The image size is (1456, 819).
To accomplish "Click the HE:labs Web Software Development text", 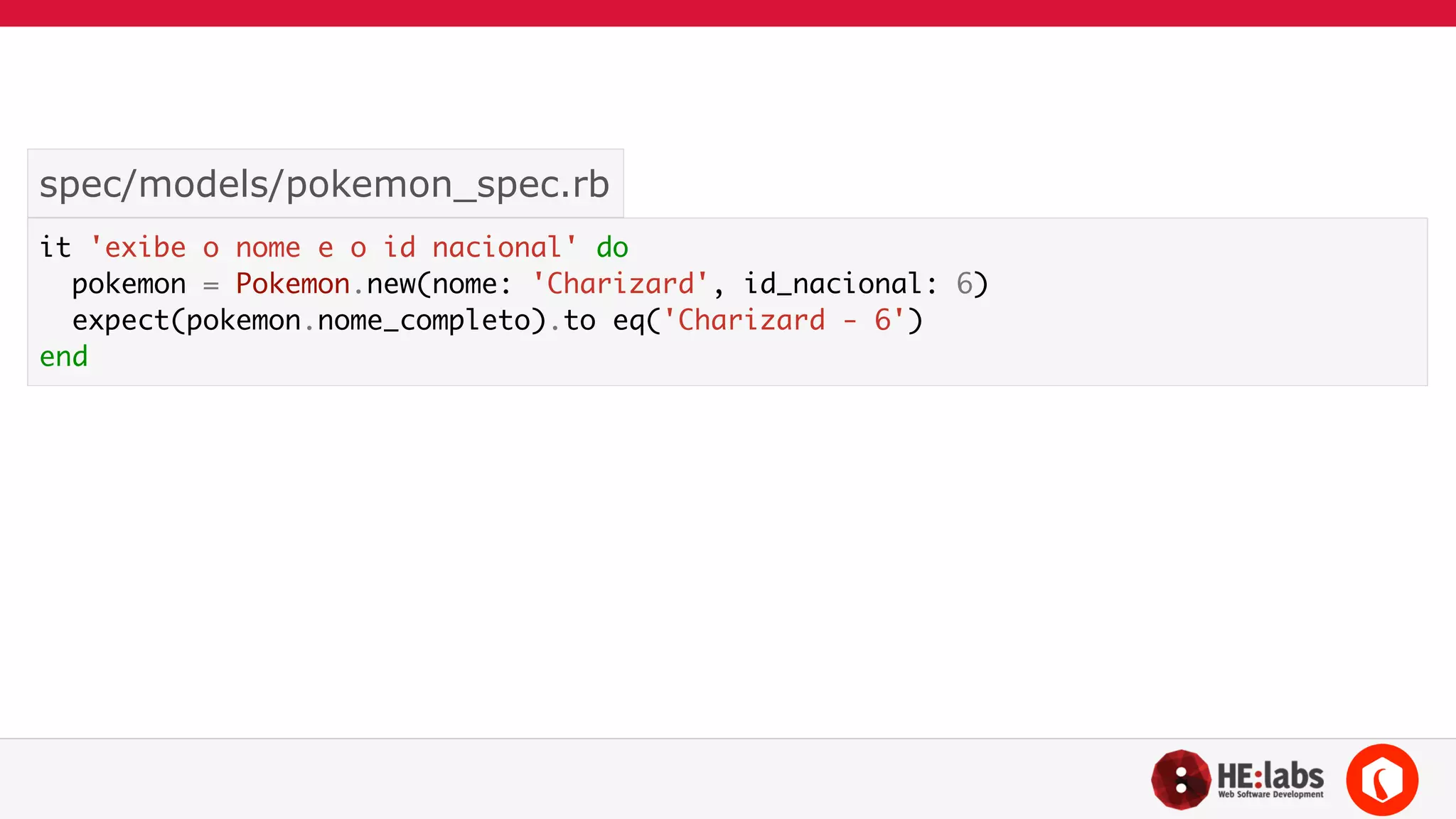I will (x=1270, y=781).
